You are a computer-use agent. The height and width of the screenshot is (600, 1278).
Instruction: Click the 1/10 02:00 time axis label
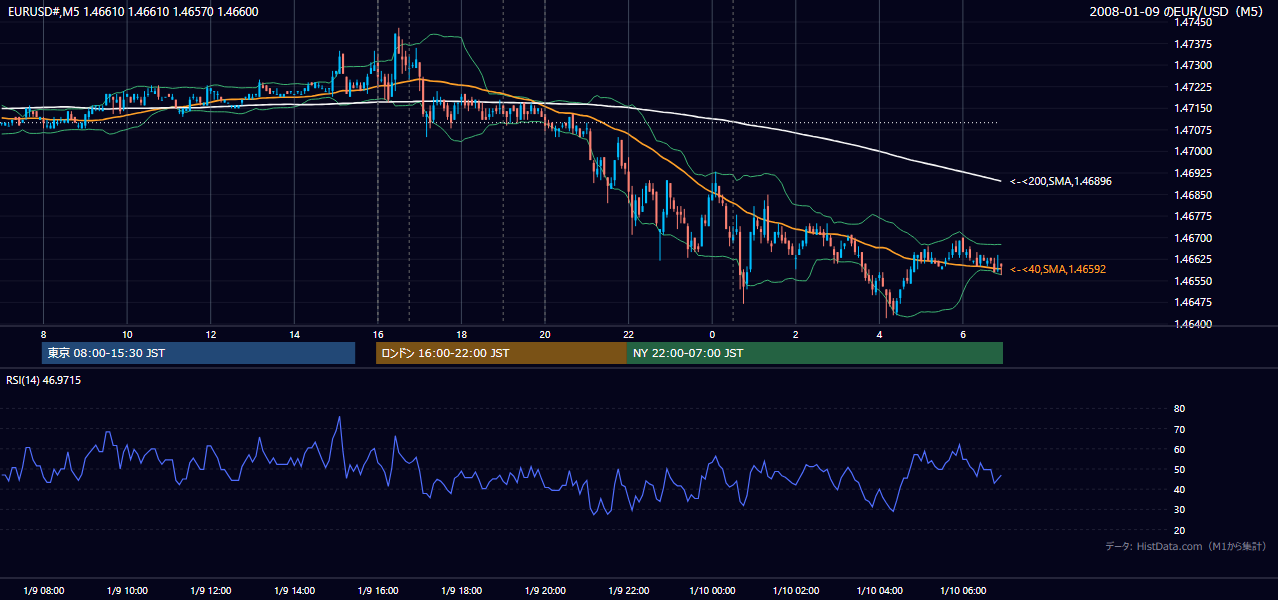pyautogui.click(x=796, y=590)
